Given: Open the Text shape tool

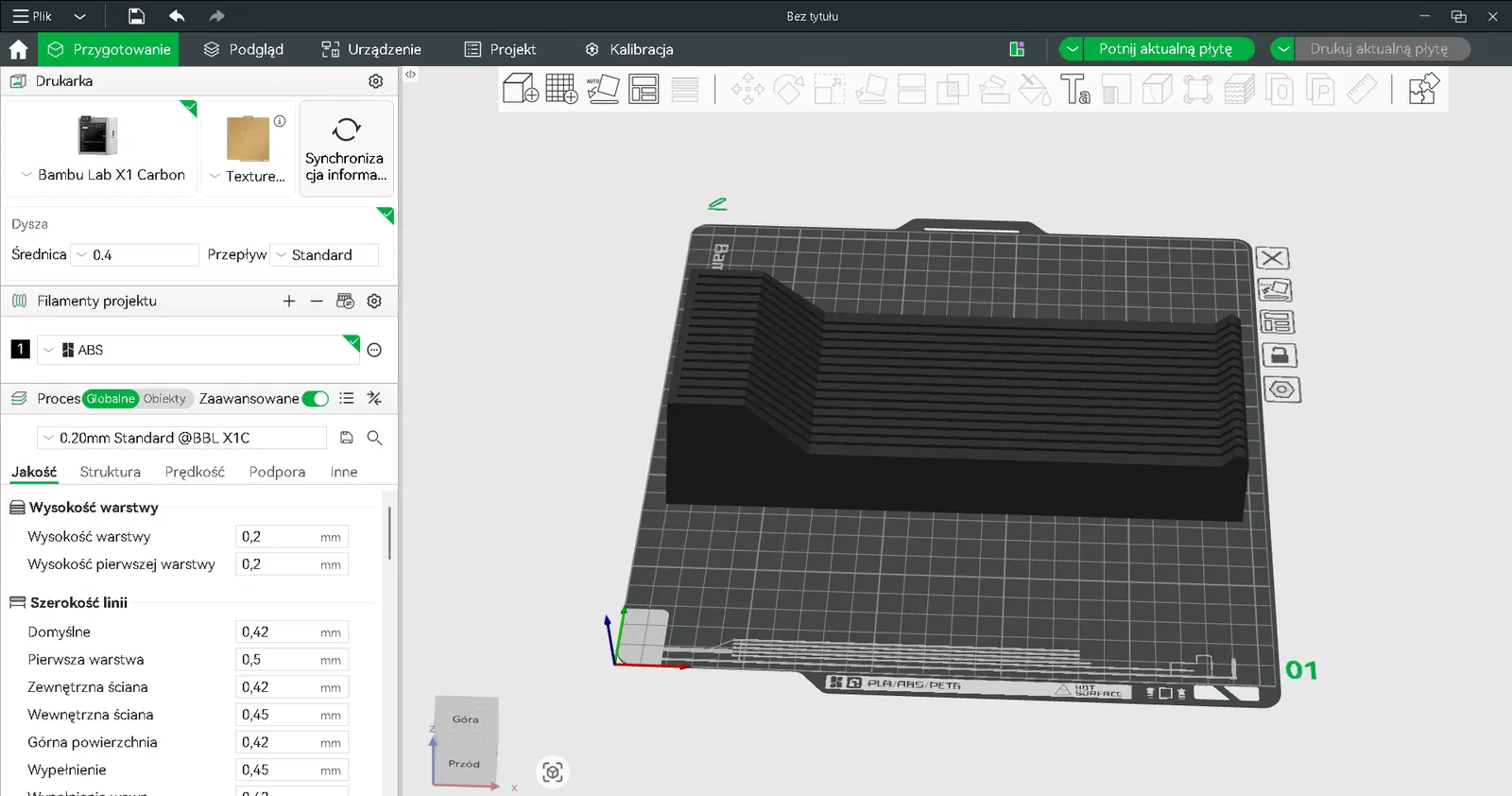Looking at the screenshot, I should point(1075,89).
